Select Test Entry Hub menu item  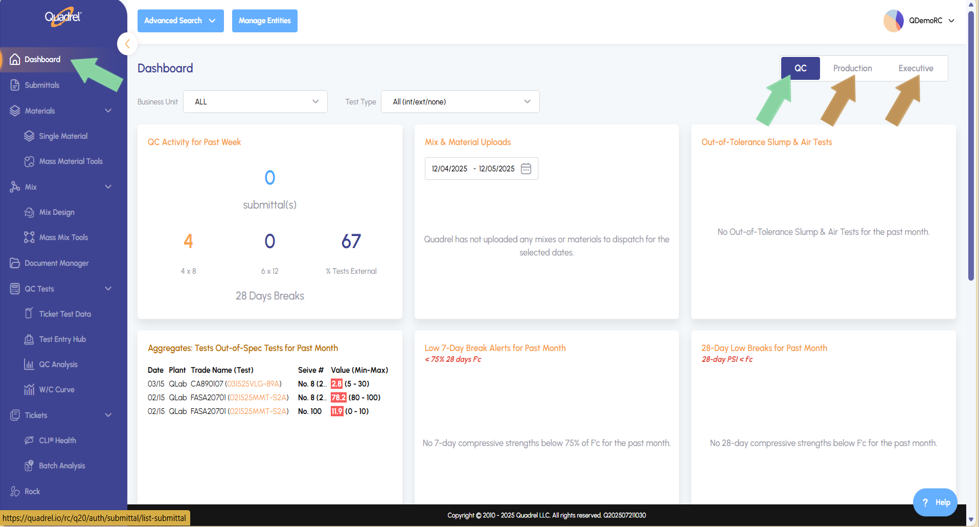tap(62, 339)
